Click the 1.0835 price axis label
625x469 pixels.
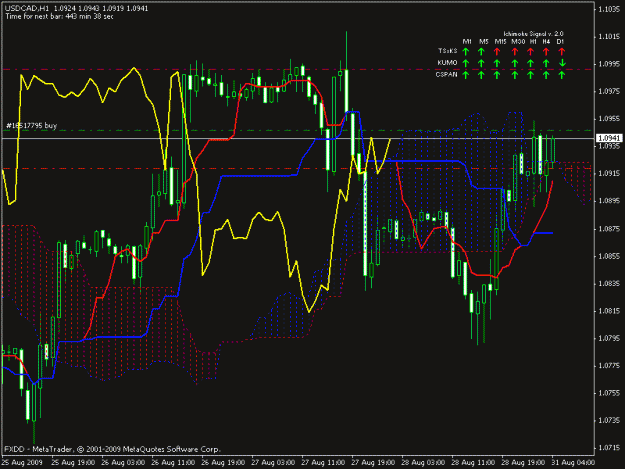tap(609, 284)
